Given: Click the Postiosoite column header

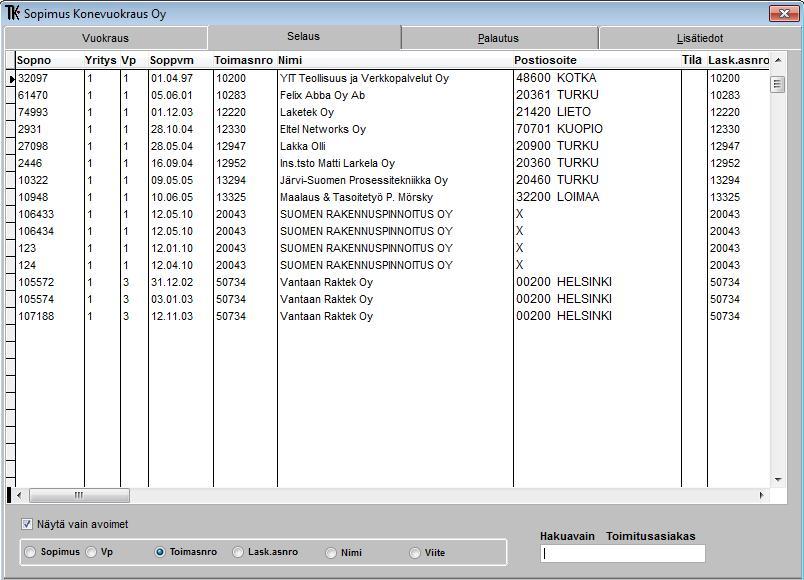Looking at the screenshot, I should [597, 60].
